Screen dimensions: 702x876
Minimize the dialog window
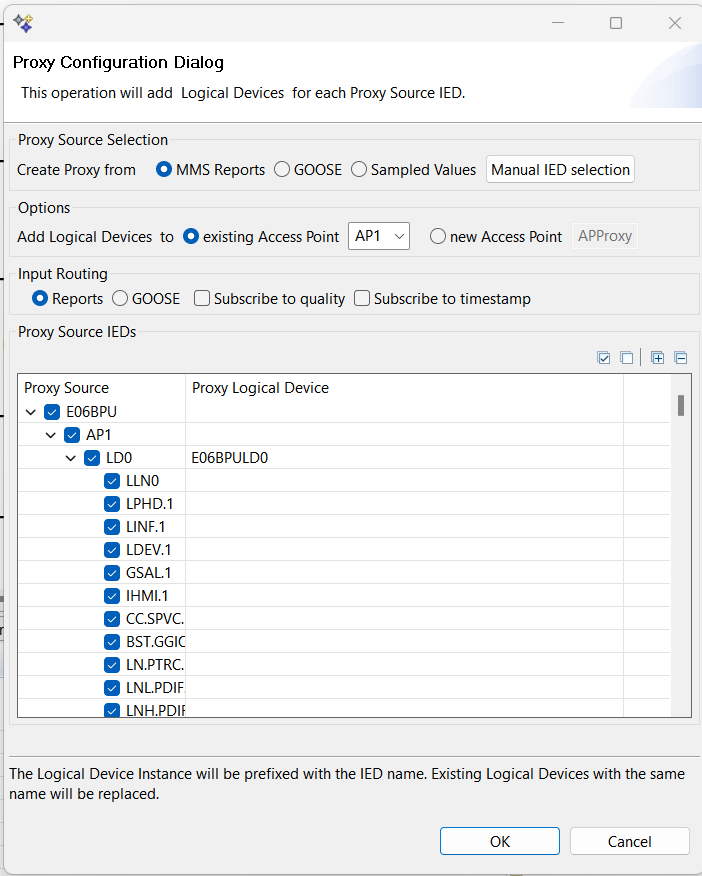point(557,23)
